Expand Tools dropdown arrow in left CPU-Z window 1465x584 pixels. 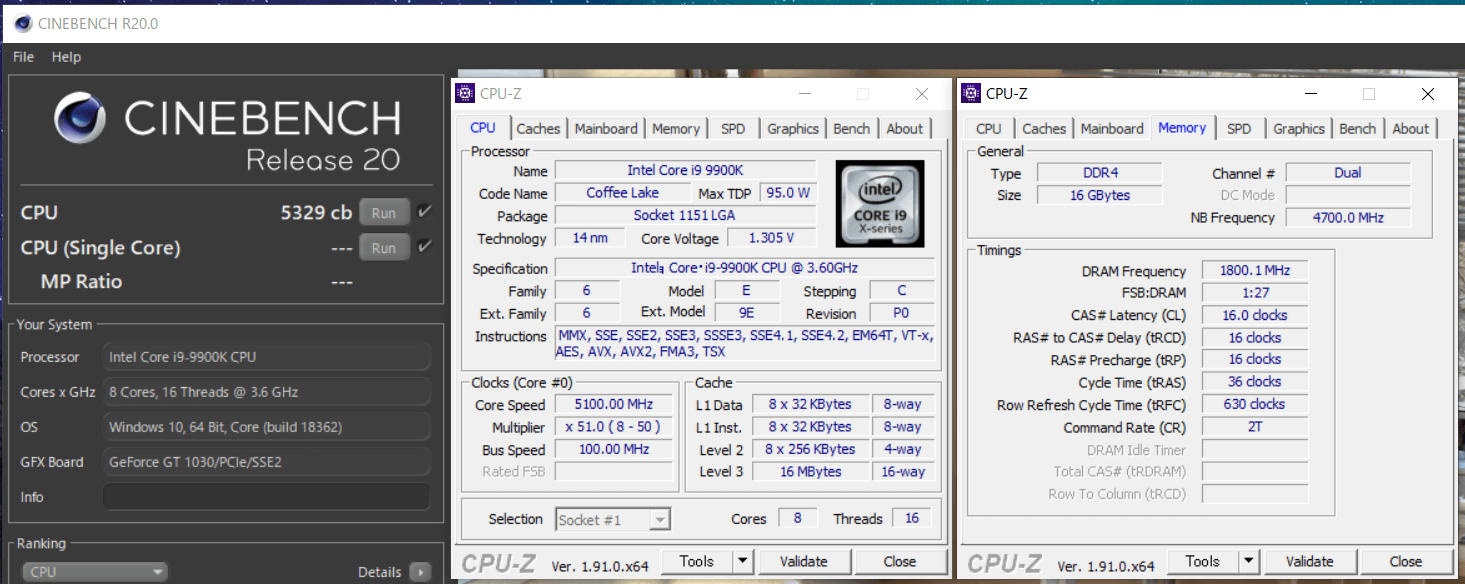(743, 561)
